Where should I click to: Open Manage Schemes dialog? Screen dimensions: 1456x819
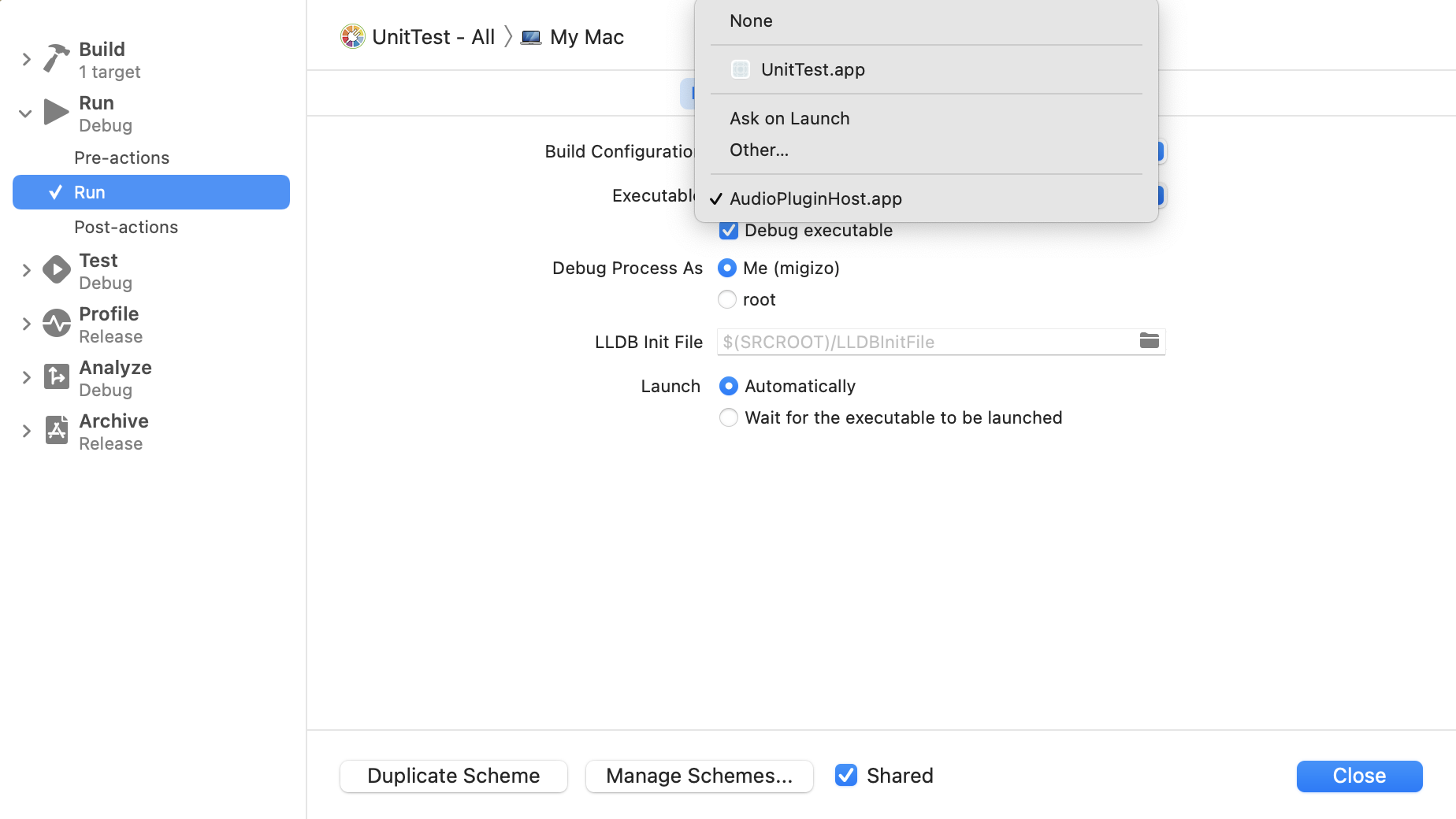699,776
